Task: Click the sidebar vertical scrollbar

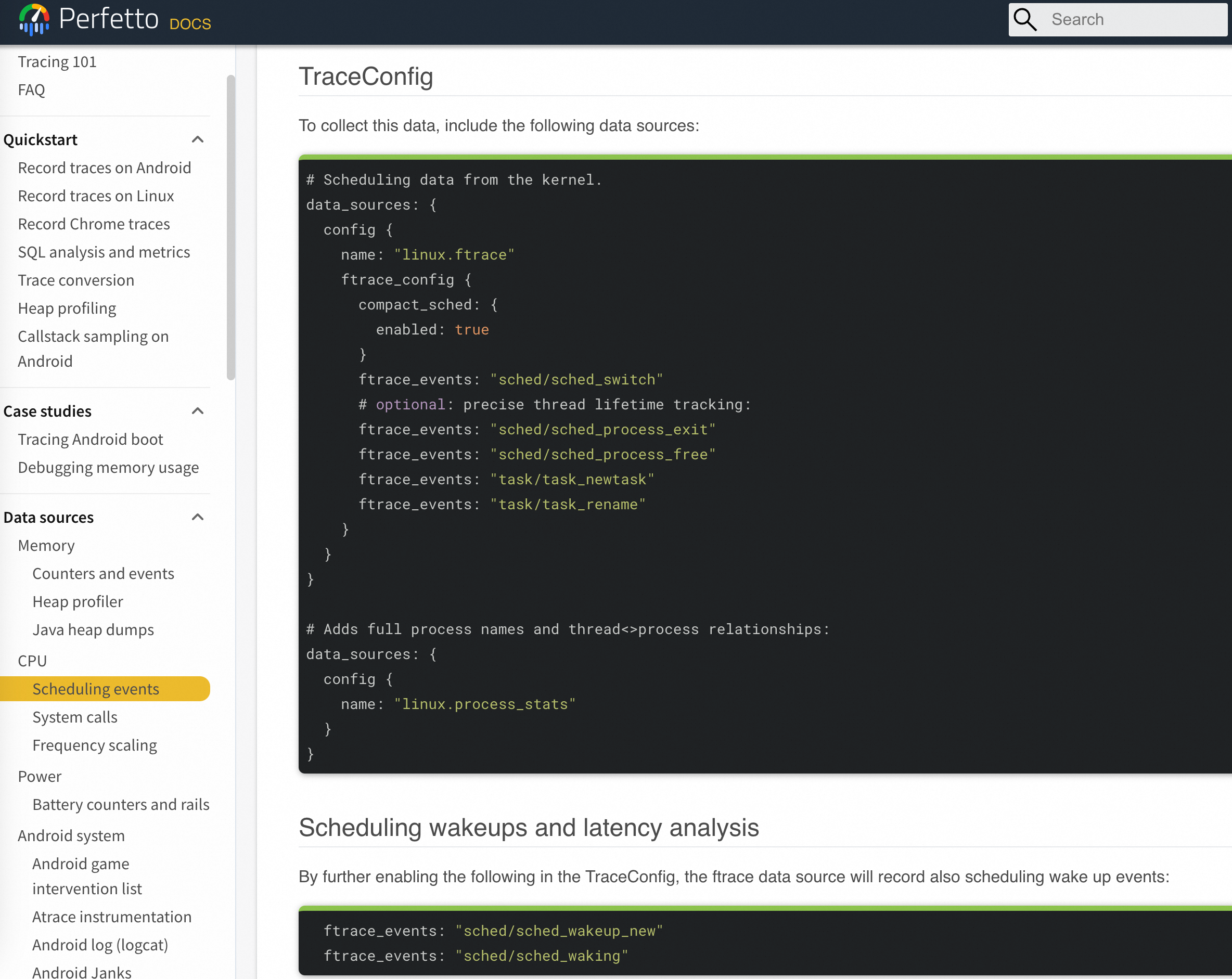Action: pos(231,228)
